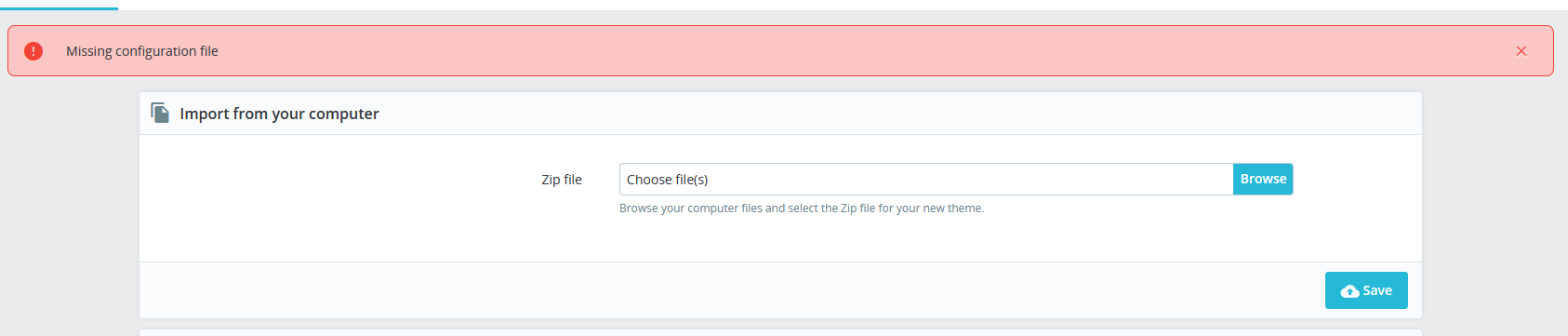Image resolution: width=1568 pixels, height=336 pixels.
Task: Open the file browser with Browse
Action: point(1263,180)
